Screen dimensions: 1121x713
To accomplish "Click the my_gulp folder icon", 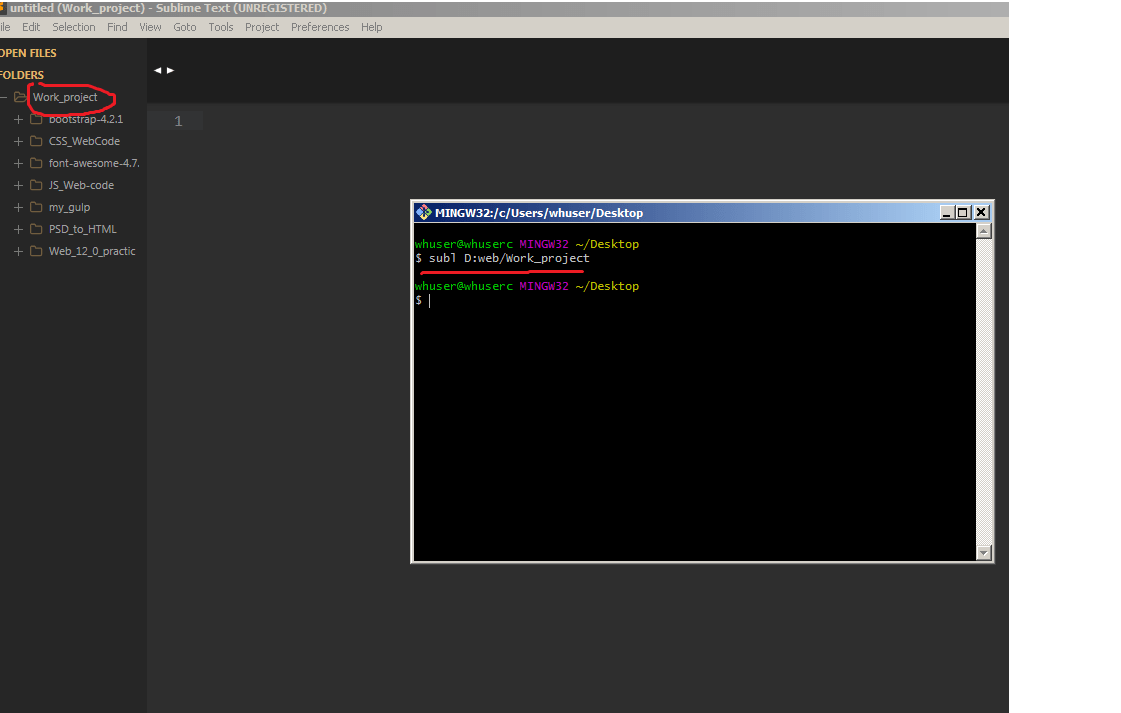I will coord(36,207).
